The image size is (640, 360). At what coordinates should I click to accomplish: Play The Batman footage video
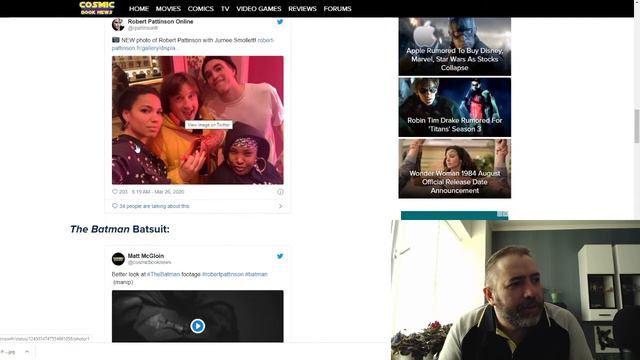point(198,326)
